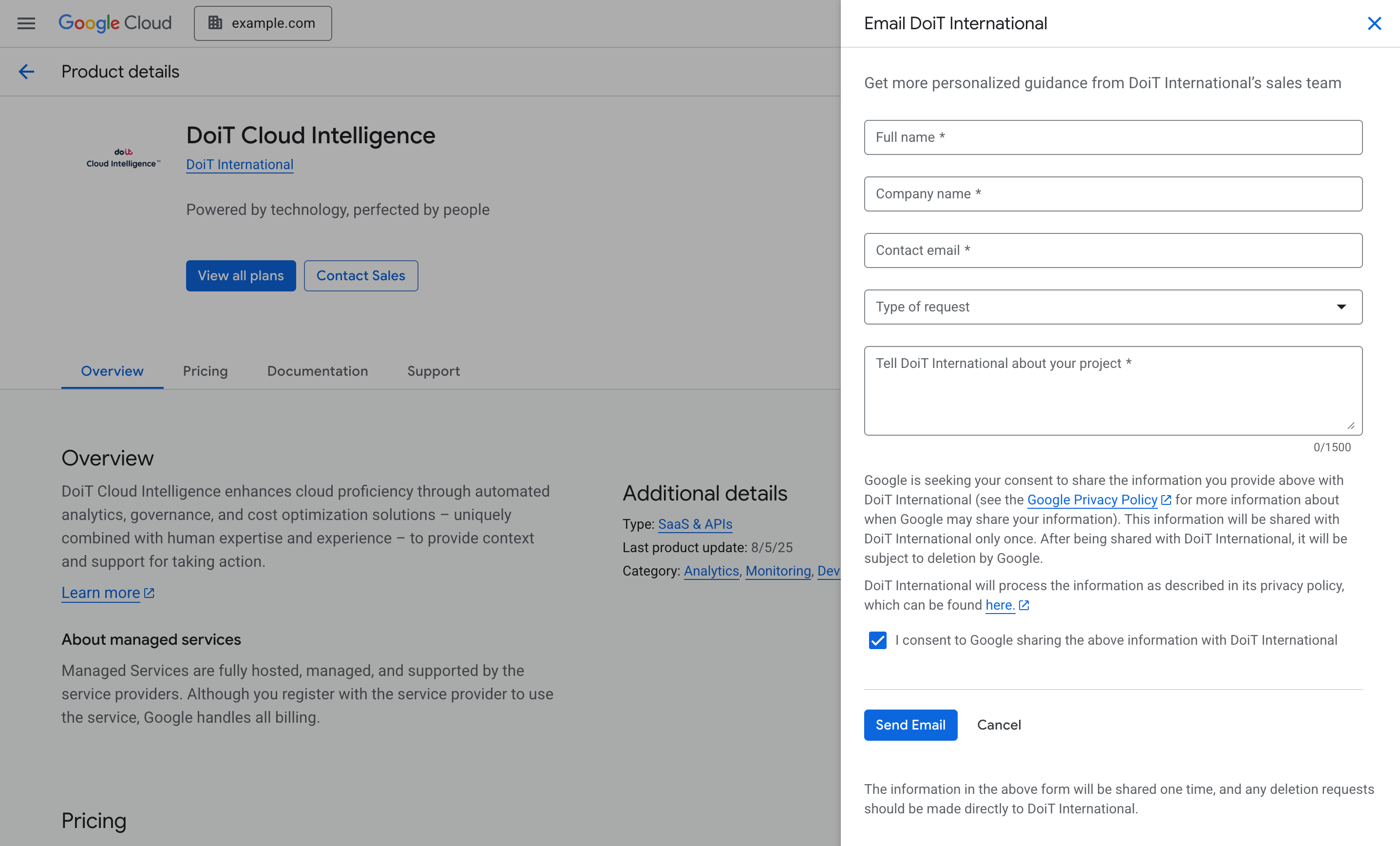Click external link icon after Google Privacy Policy
Screen dimensions: 1400x846
(x=1166, y=500)
